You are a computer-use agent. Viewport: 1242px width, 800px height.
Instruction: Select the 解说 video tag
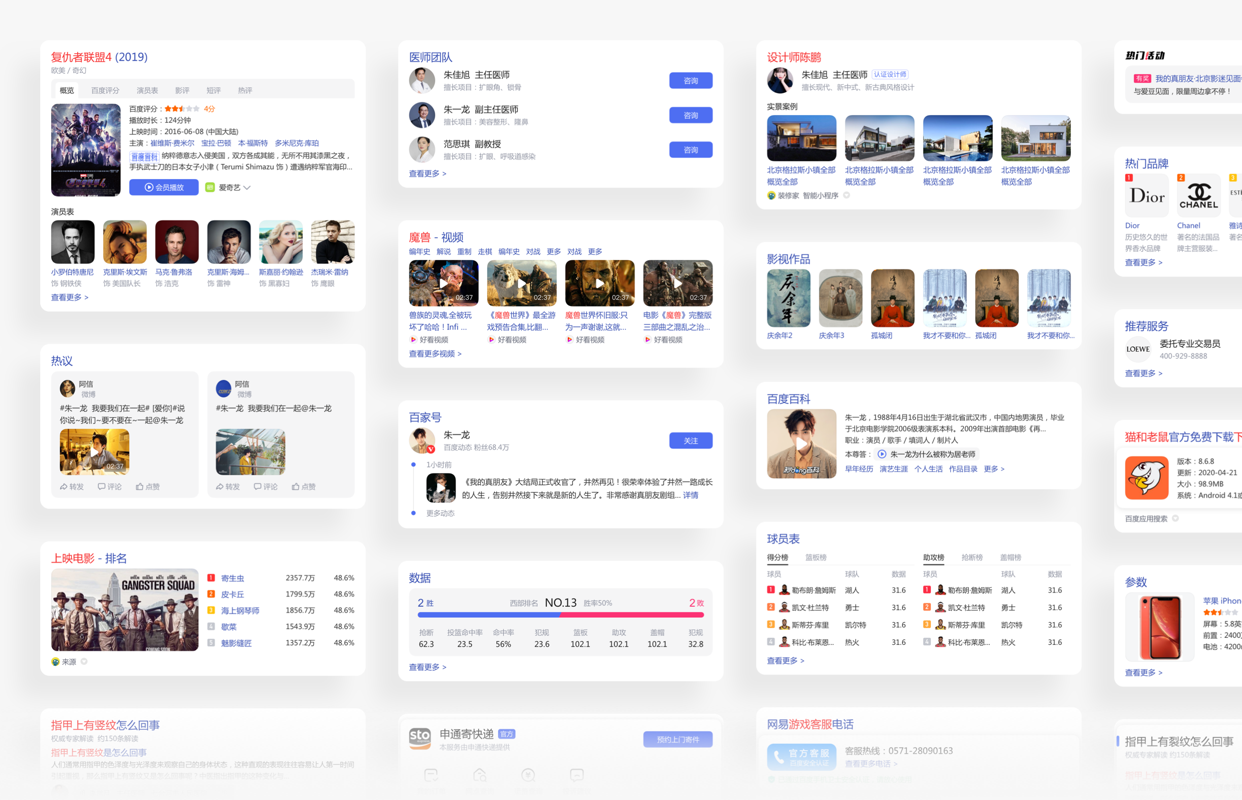tap(443, 252)
